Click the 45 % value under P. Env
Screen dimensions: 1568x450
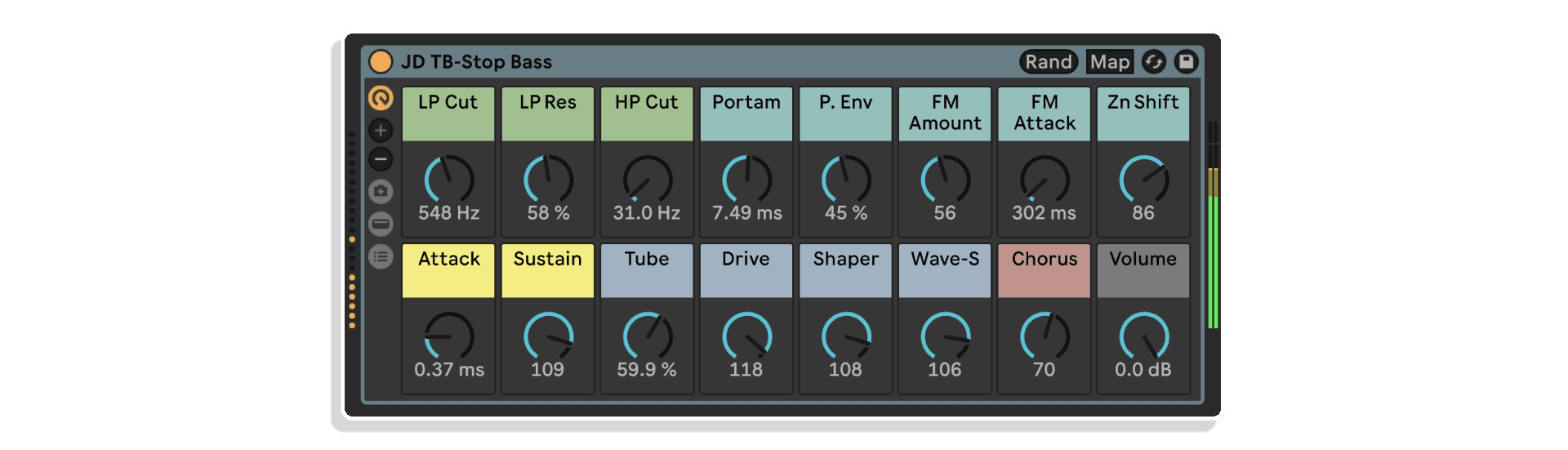[846, 213]
